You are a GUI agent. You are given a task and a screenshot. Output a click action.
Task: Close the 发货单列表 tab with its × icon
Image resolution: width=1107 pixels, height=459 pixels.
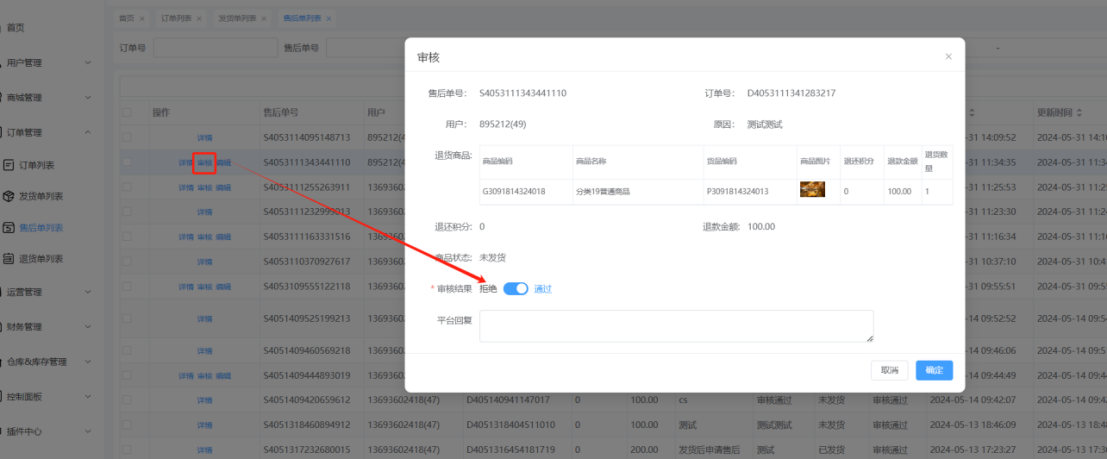(264, 18)
